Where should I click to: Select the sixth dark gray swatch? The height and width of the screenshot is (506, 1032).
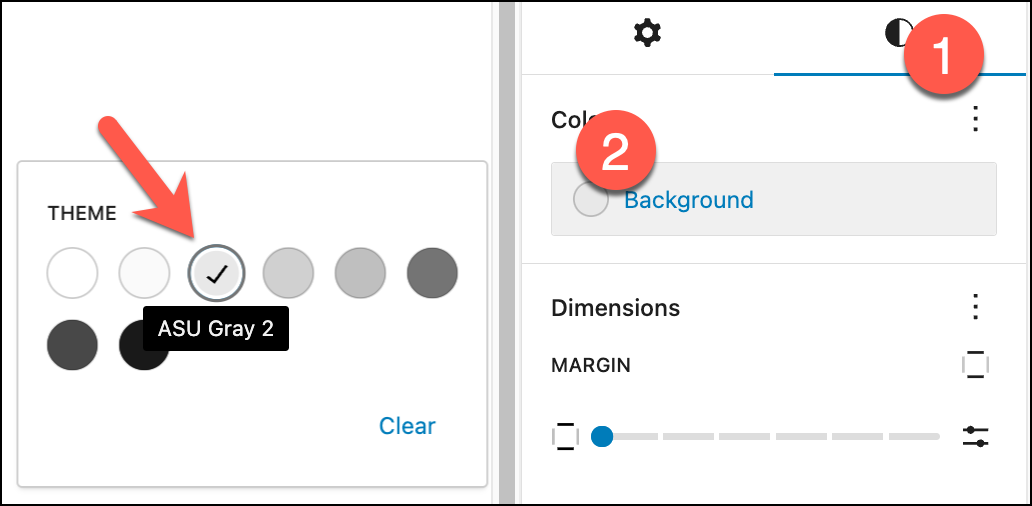432,272
